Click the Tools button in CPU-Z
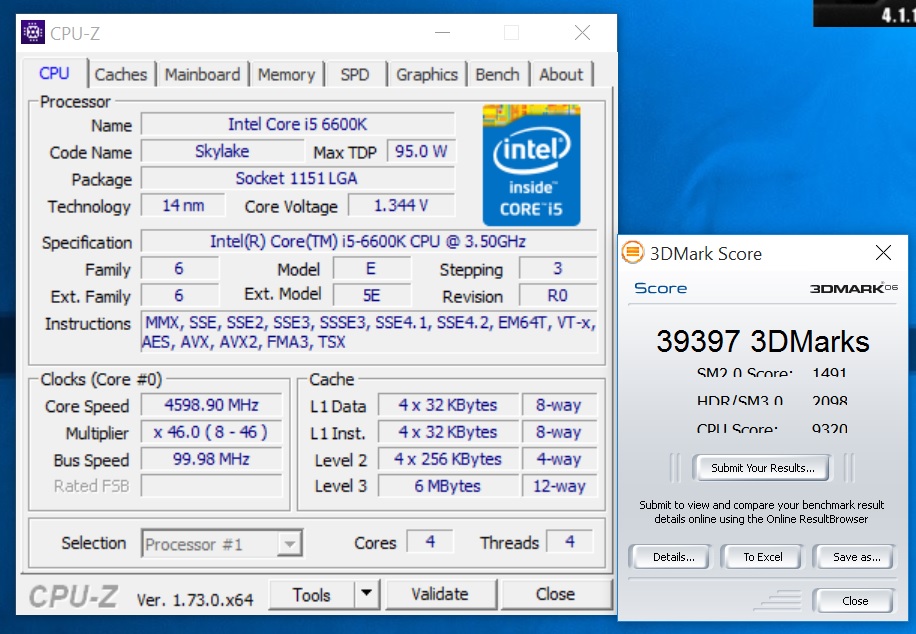The image size is (916, 634). coord(311,594)
